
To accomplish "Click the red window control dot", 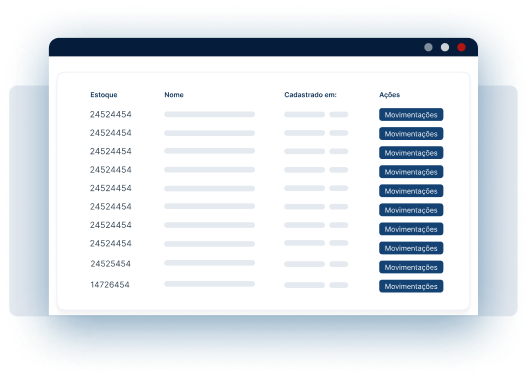I will pos(461,47).
